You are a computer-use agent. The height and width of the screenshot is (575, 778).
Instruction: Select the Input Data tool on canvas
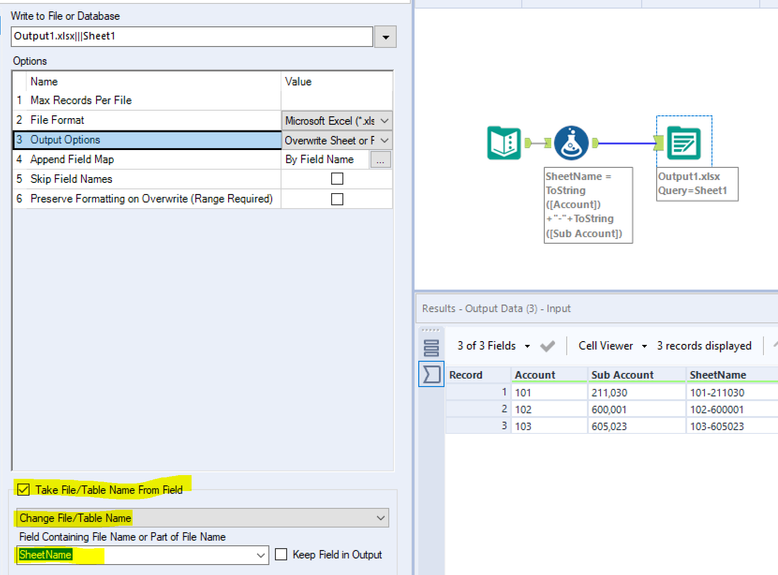tap(504, 143)
